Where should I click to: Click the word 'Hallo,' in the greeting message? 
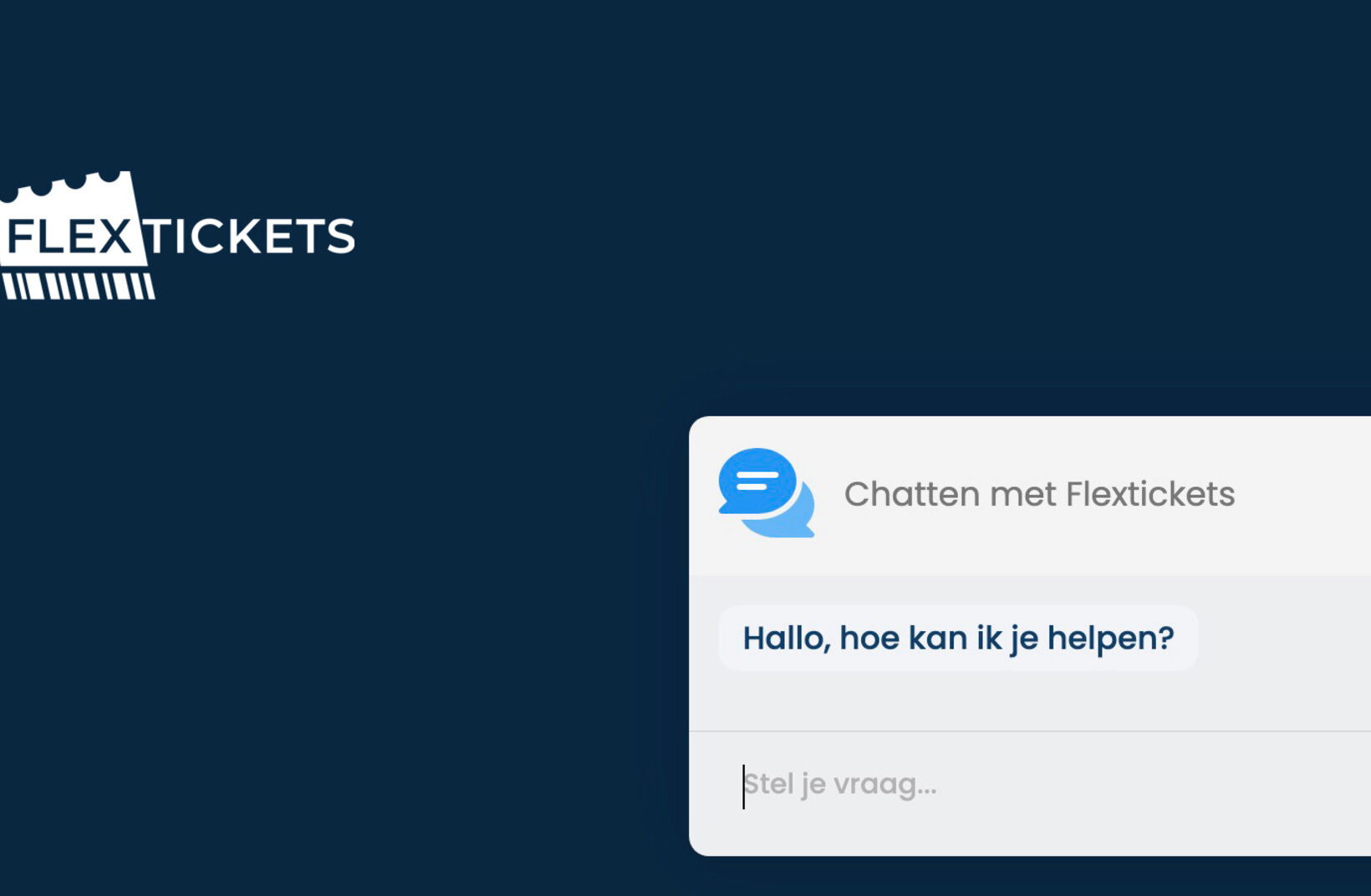pyautogui.click(x=786, y=639)
